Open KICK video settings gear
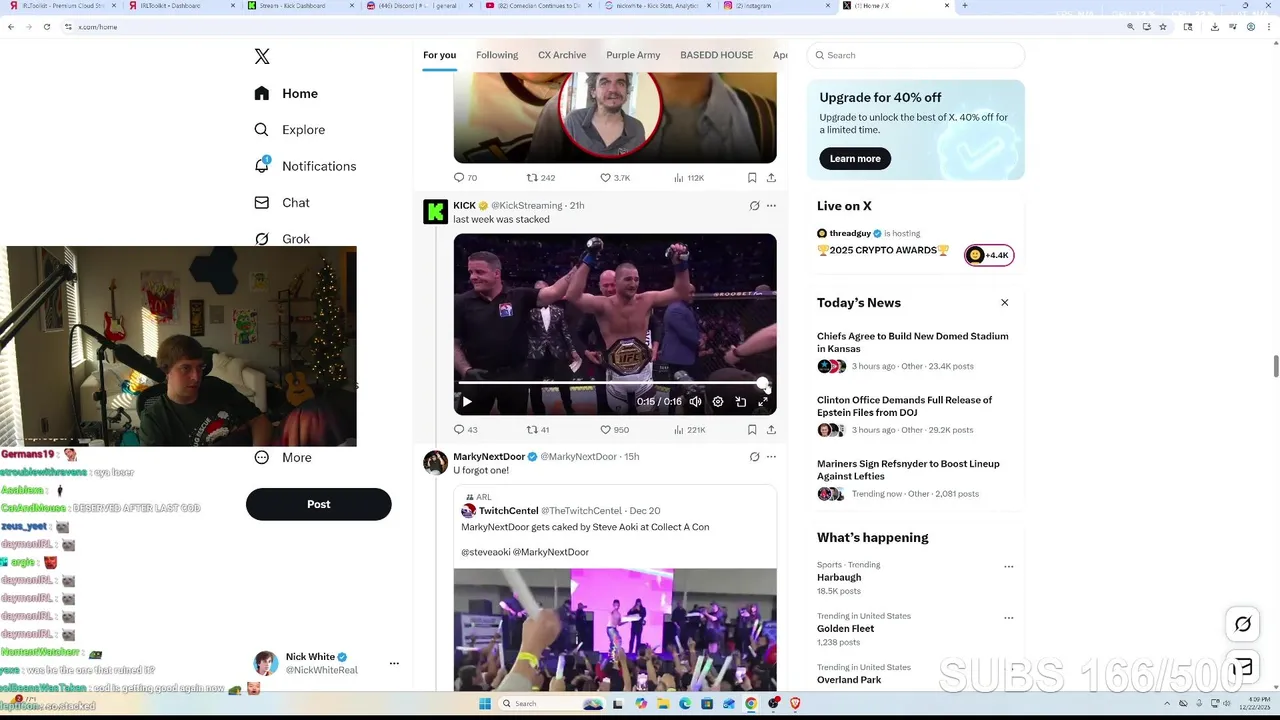This screenshot has width=1280, height=720. [x=718, y=402]
